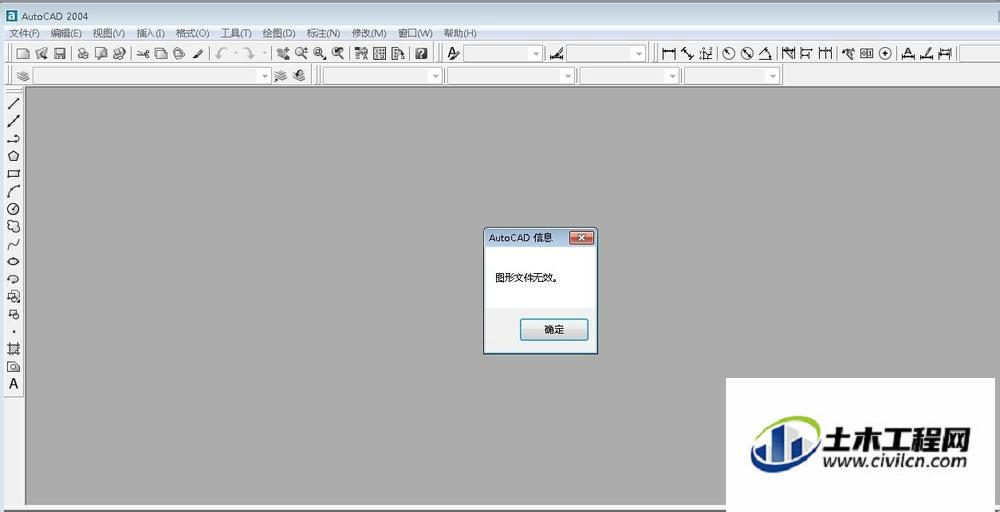Click the Pan Realtime hand icon
The height and width of the screenshot is (512, 1000).
[x=283, y=54]
